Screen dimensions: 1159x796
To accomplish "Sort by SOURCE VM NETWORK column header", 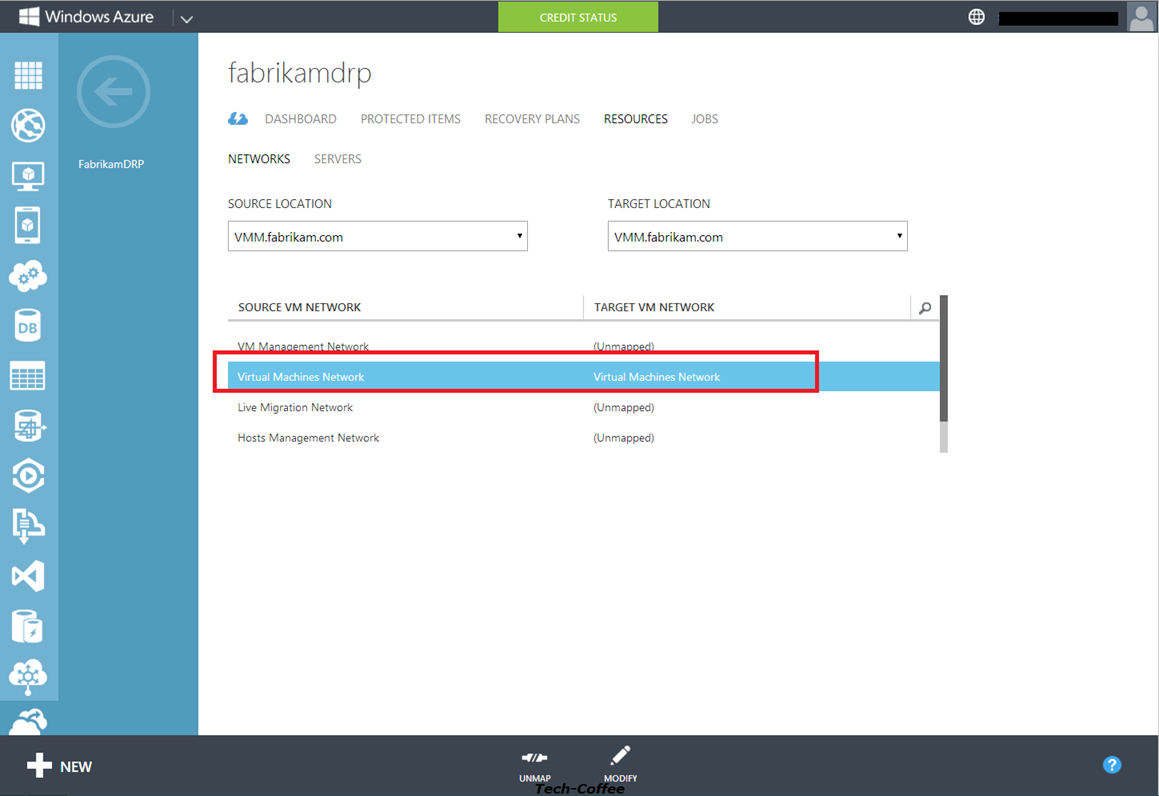I will [299, 307].
